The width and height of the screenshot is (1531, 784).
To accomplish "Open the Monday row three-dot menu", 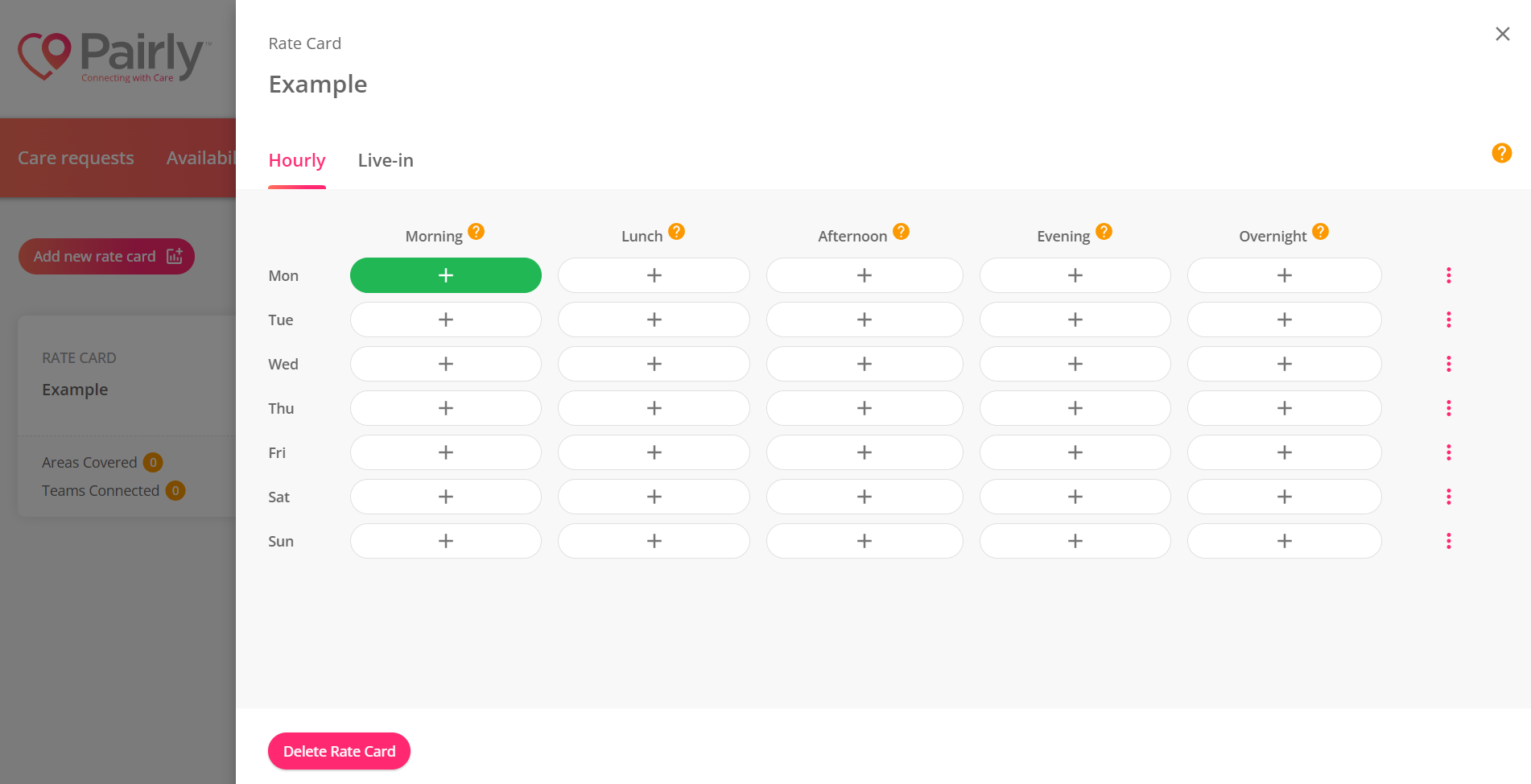I will [1448, 275].
